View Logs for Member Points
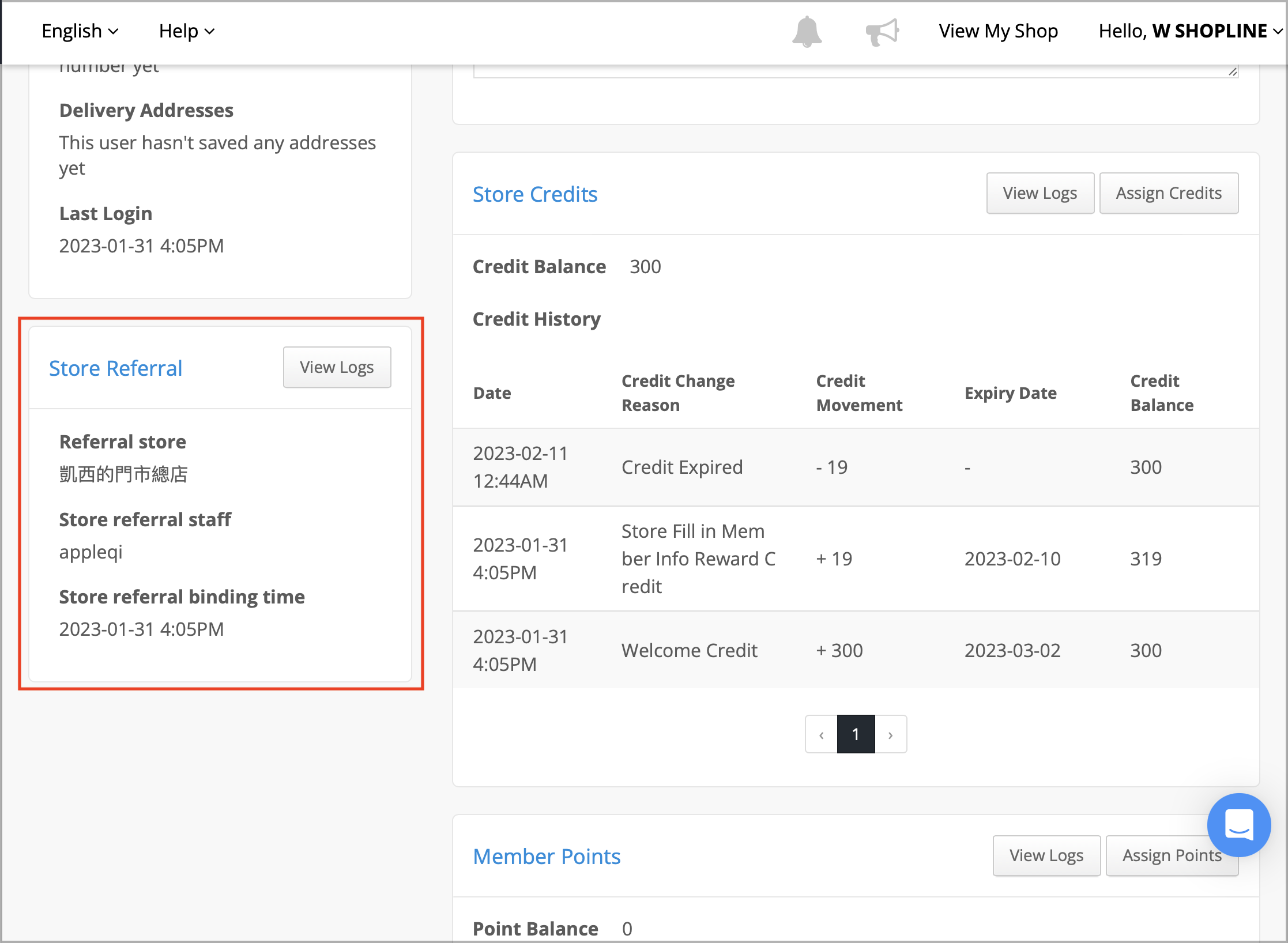Screen dimensions: 1288x943 (x=1046, y=855)
